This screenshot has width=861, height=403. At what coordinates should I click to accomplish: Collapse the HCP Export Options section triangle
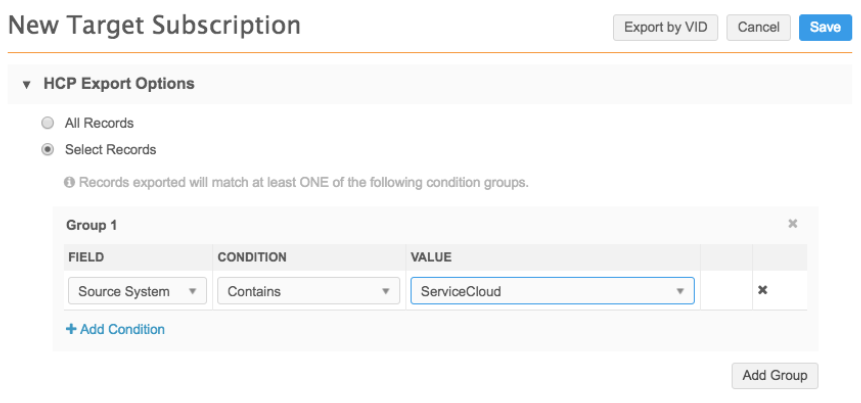click(26, 84)
